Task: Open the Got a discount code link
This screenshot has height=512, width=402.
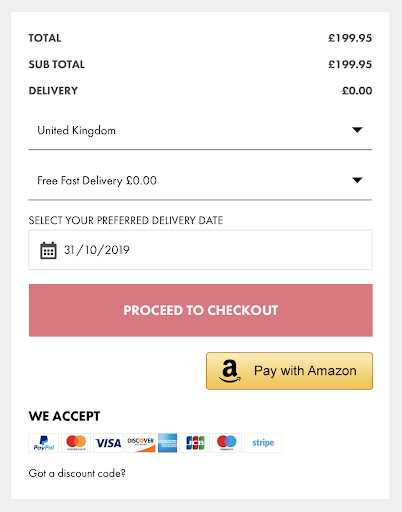Action: click(x=77, y=473)
